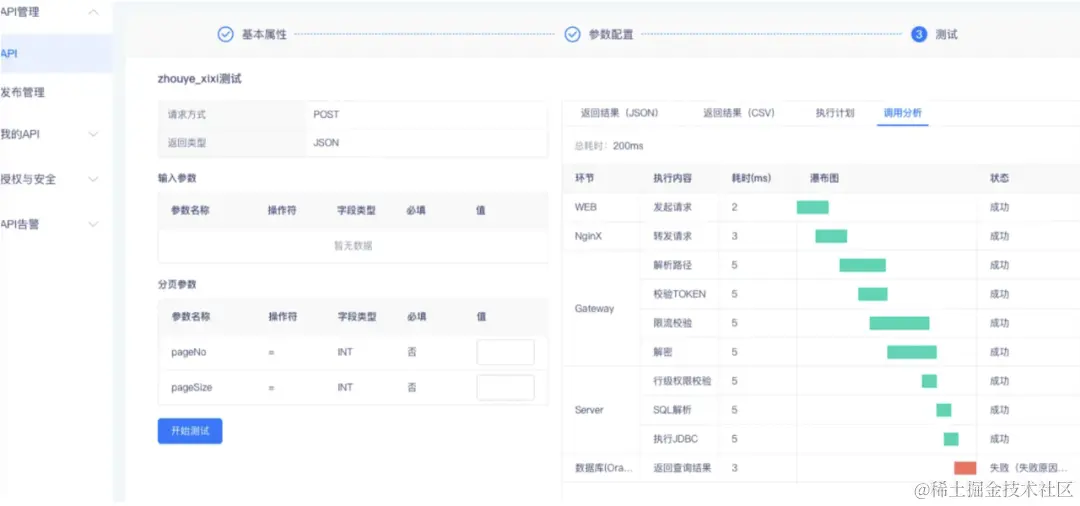Select API item in sidebar
Screen dimensions: 1080x506
point(55,53)
